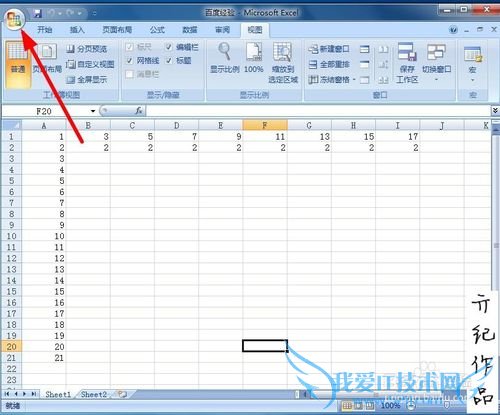Click Insert Worksheet tab icon
Image resolution: width=500 pixels, height=415 pixels.
click(x=122, y=394)
